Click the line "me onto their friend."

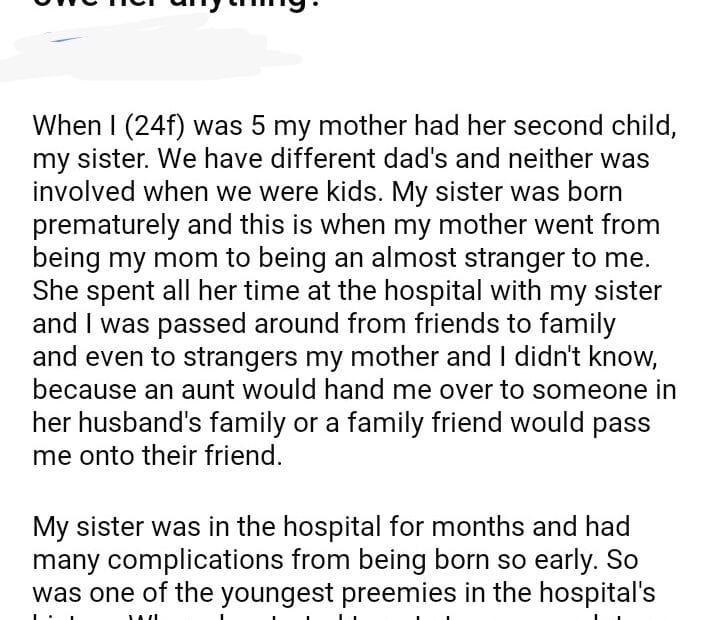coord(157,455)
